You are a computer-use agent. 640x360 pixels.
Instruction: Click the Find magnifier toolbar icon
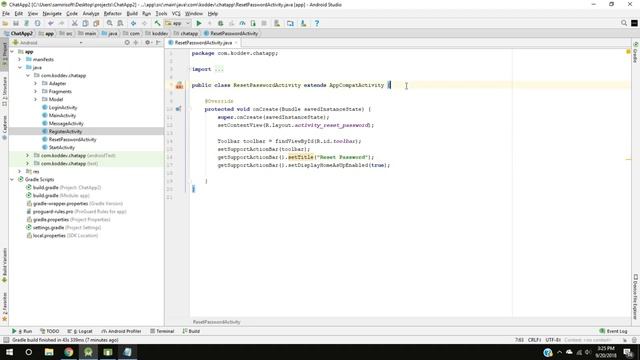pyautogui.click(x=109, y=23)
